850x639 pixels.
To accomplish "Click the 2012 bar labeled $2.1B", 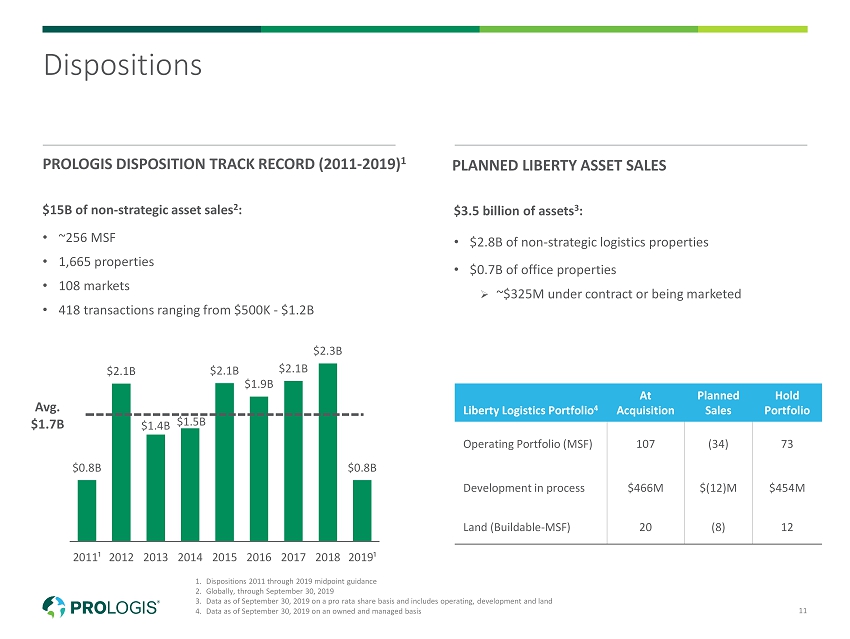I will click(121, 460).
